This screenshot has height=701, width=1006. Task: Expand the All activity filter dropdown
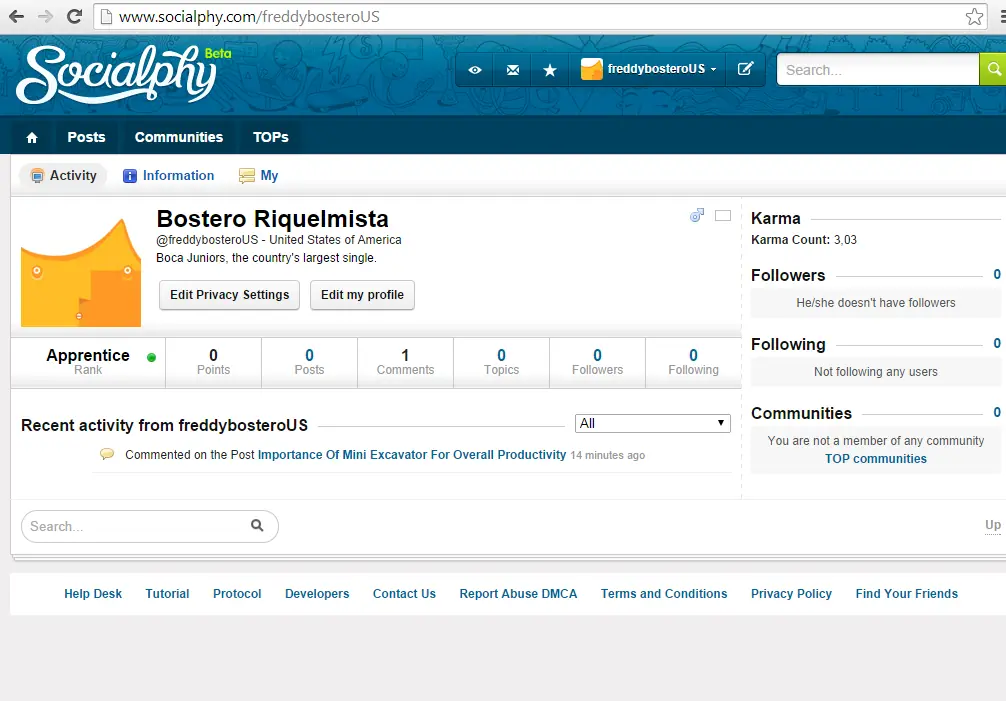pyautogui.click(x=652, y=423)
